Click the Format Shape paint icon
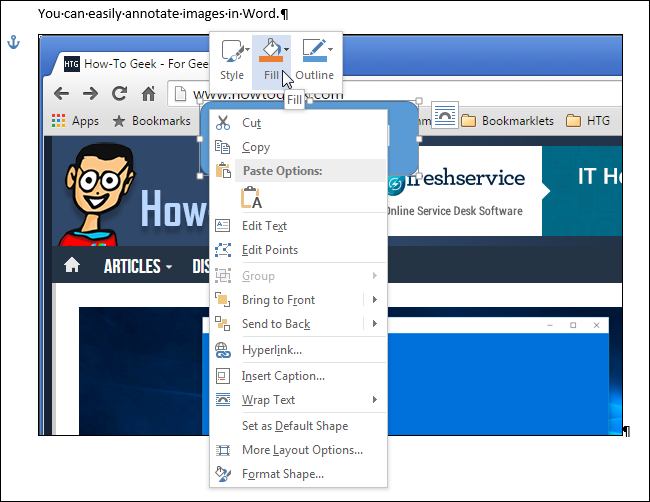Screen dimensions: 650x502 click(x=223, y=473)
